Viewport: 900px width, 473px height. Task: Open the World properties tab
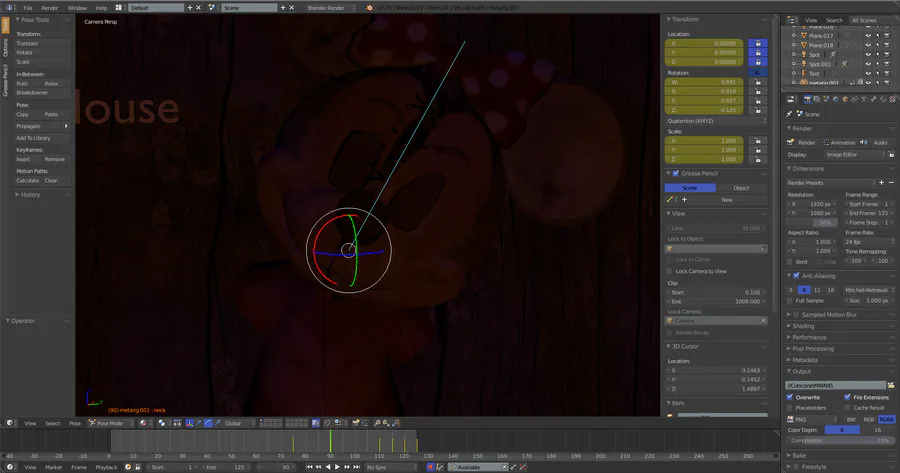pyautogui.click(x=836, y=99)
